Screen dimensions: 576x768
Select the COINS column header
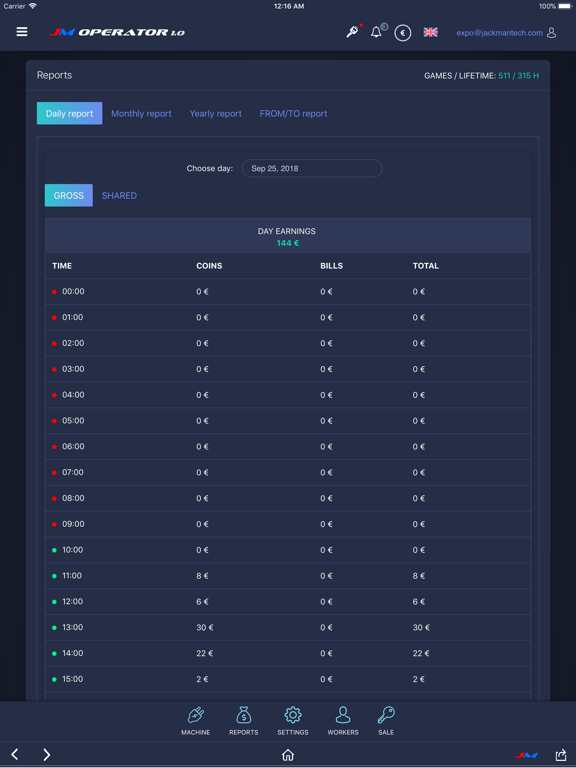pos(209,266)
